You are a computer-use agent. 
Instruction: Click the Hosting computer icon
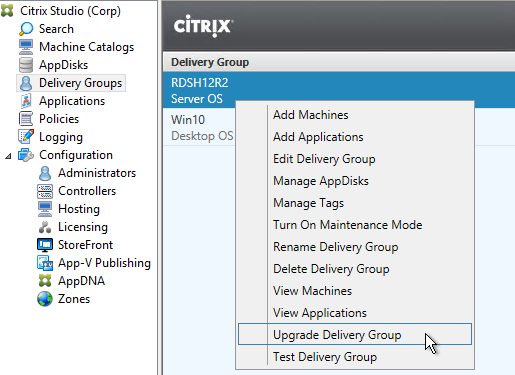pyautogui.click(x=45, y=209)
